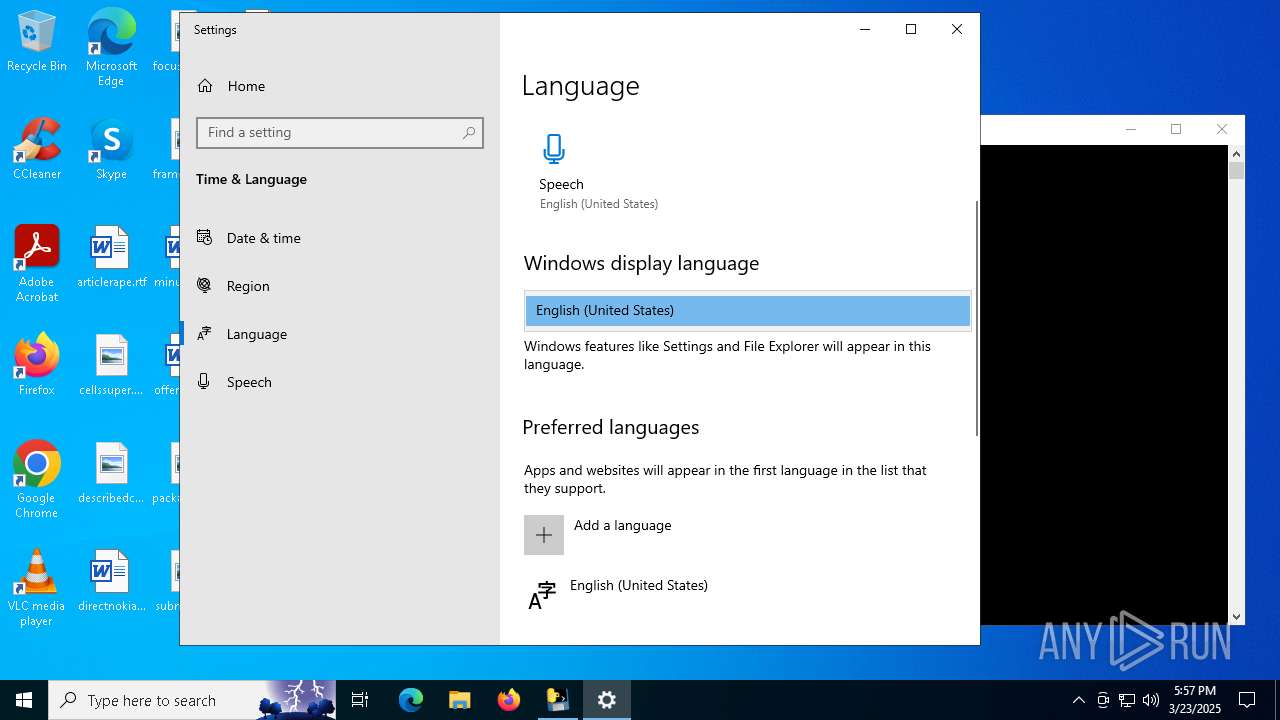Click the Find a setting search field
Viewport: 1280px width, 720px height.
click(340, 133)
